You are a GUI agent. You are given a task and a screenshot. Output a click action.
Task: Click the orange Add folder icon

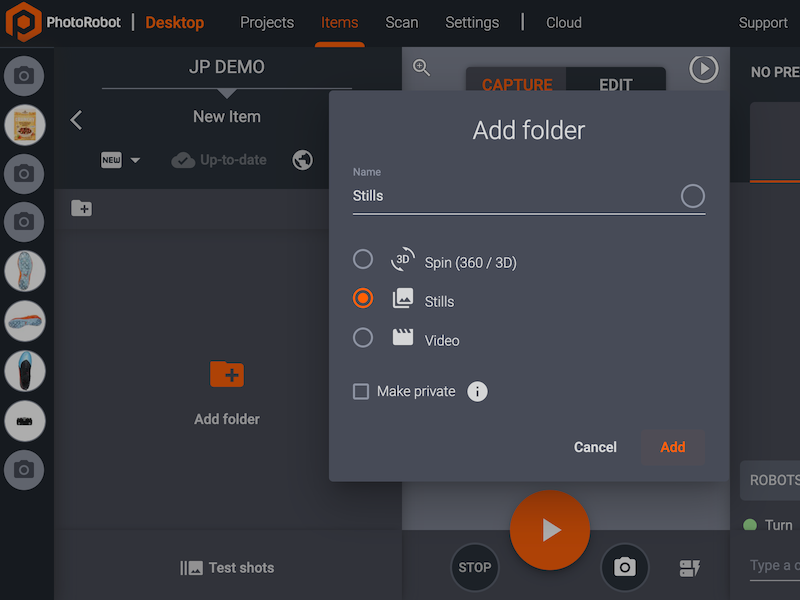click(227, 376)
